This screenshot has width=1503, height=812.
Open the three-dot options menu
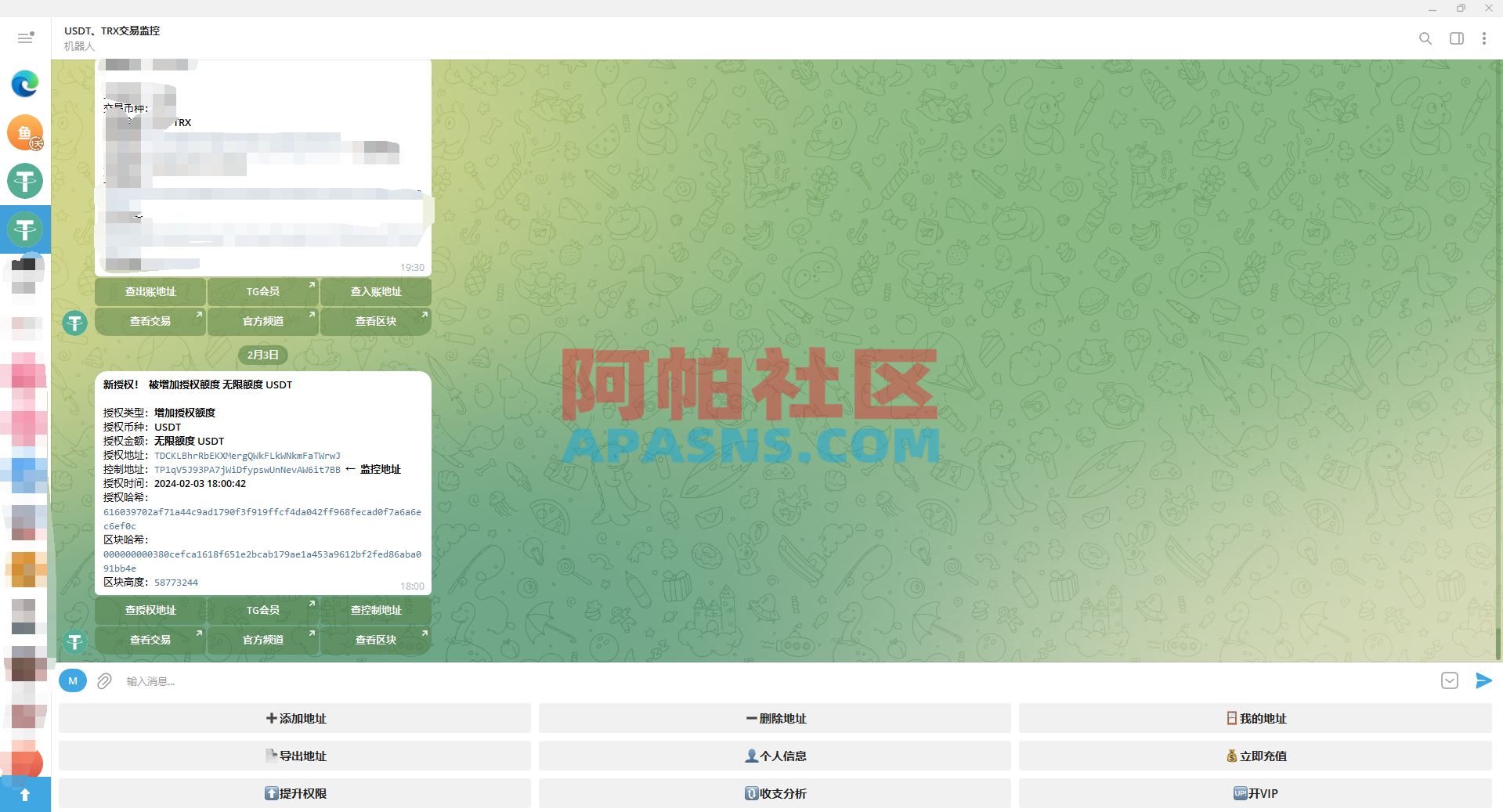[x=1484, y=38]
